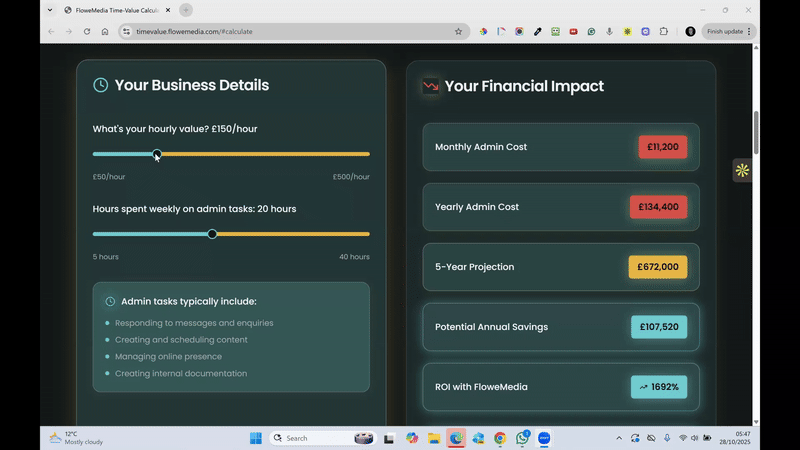Open the Windows Start menu
800x450 pixels.
coord(255,438)
